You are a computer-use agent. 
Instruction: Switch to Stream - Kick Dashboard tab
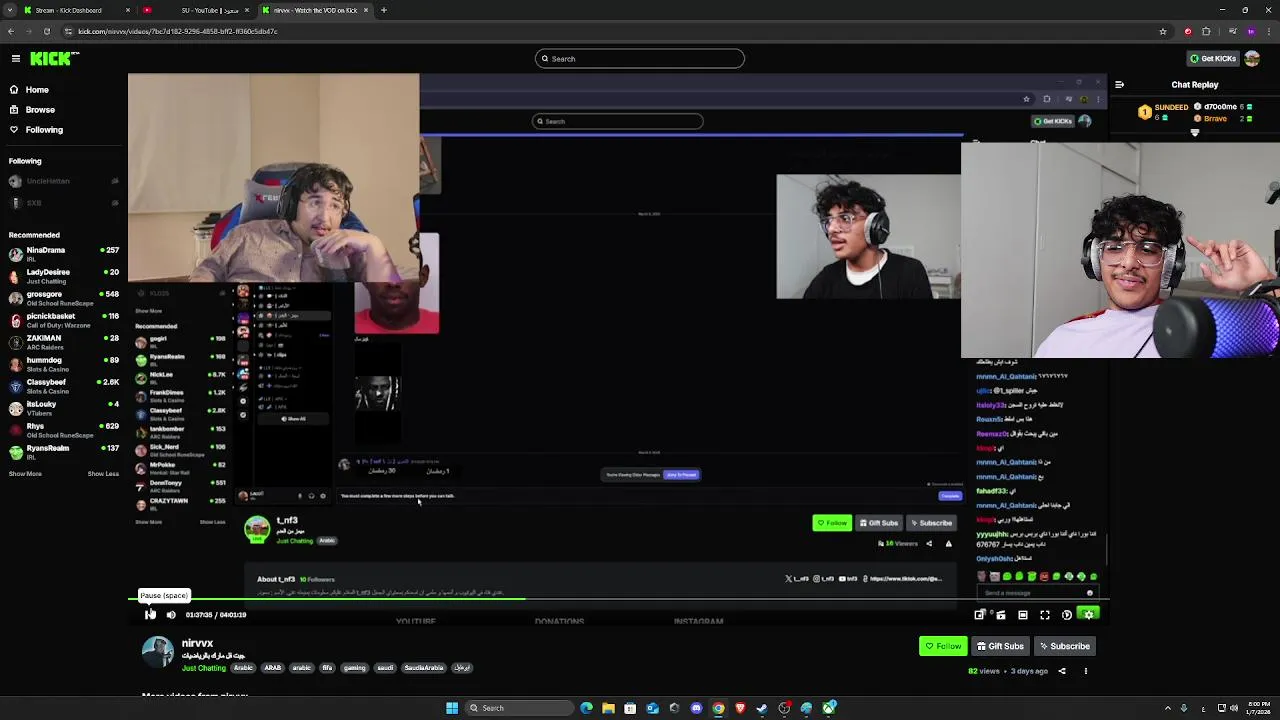point(76,10)
